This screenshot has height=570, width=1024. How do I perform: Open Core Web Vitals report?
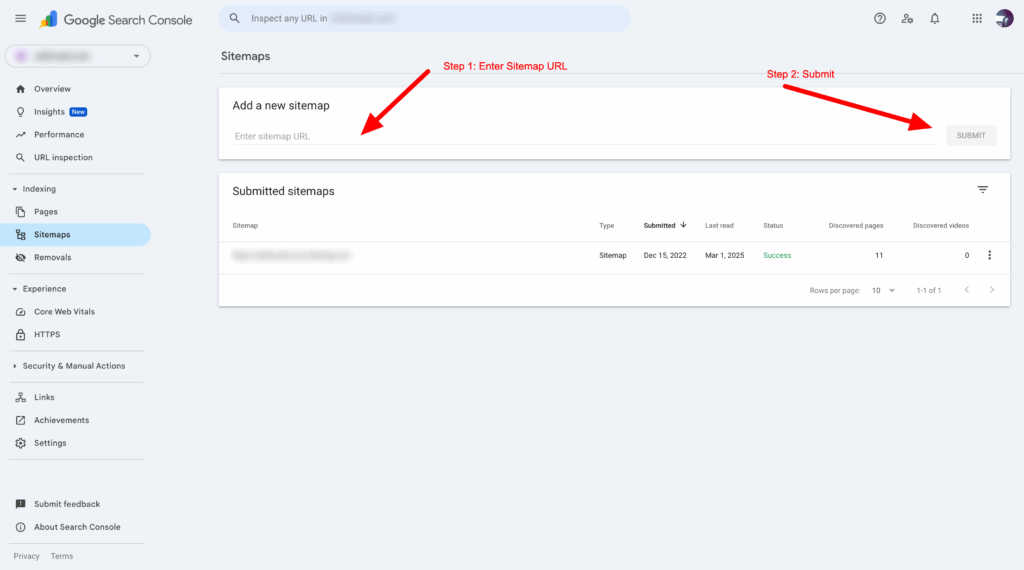pyautogui.click(x=64, y=311)
